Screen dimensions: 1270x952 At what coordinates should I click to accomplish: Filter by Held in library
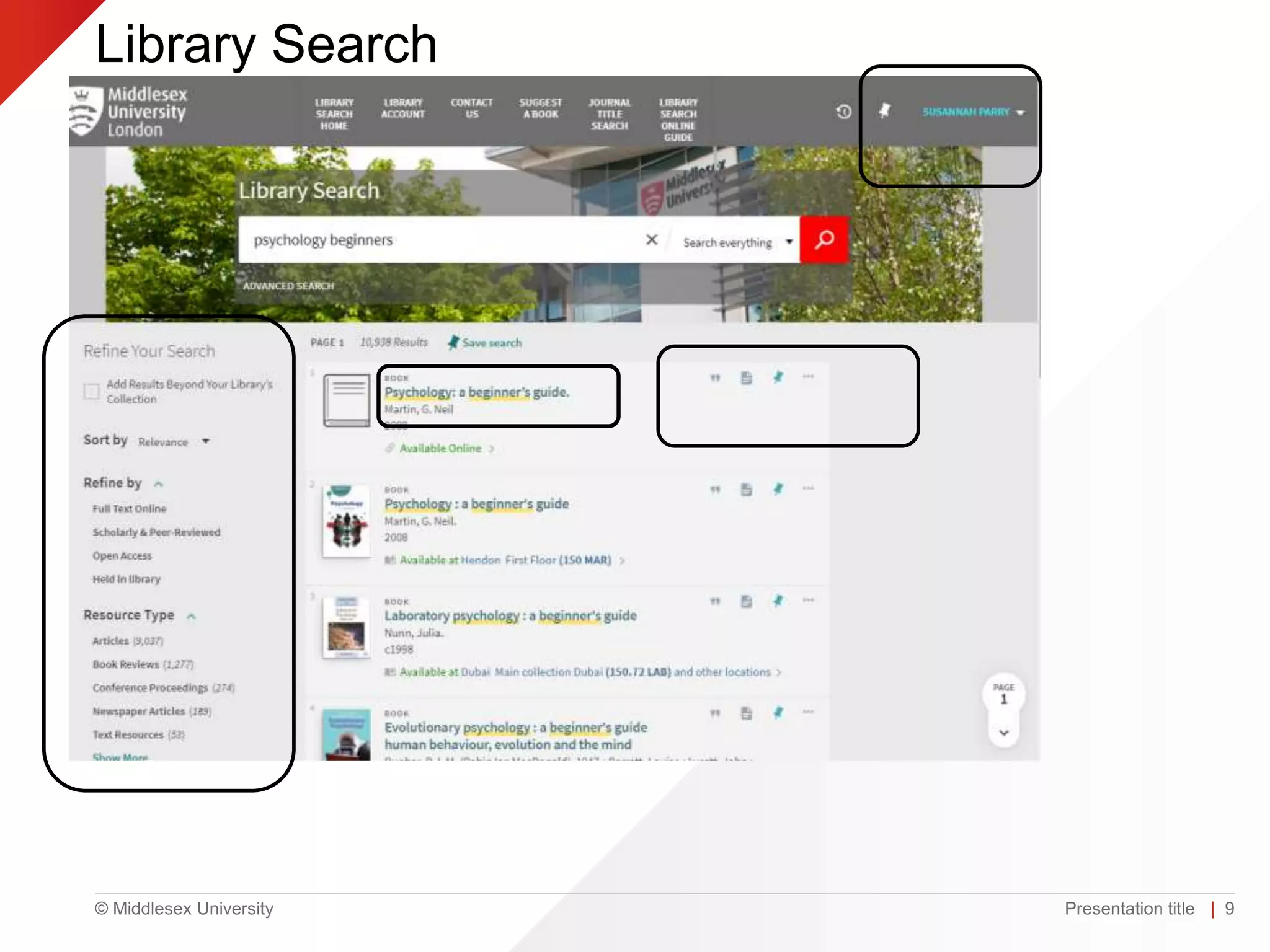127,579
